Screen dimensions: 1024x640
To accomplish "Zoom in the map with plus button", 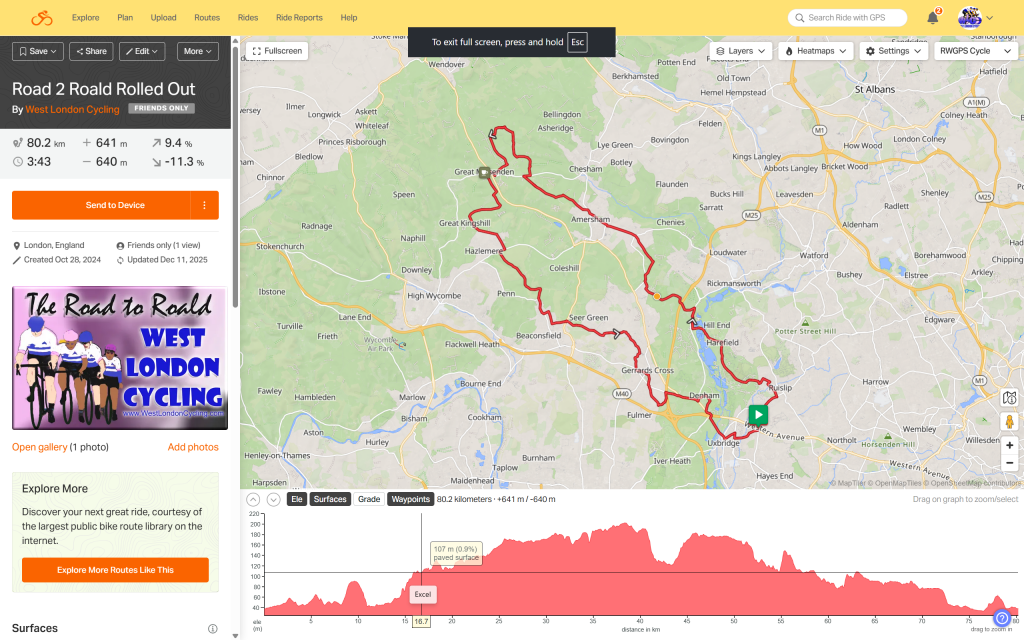I will pyautogui.click(x=1010, y=445).
